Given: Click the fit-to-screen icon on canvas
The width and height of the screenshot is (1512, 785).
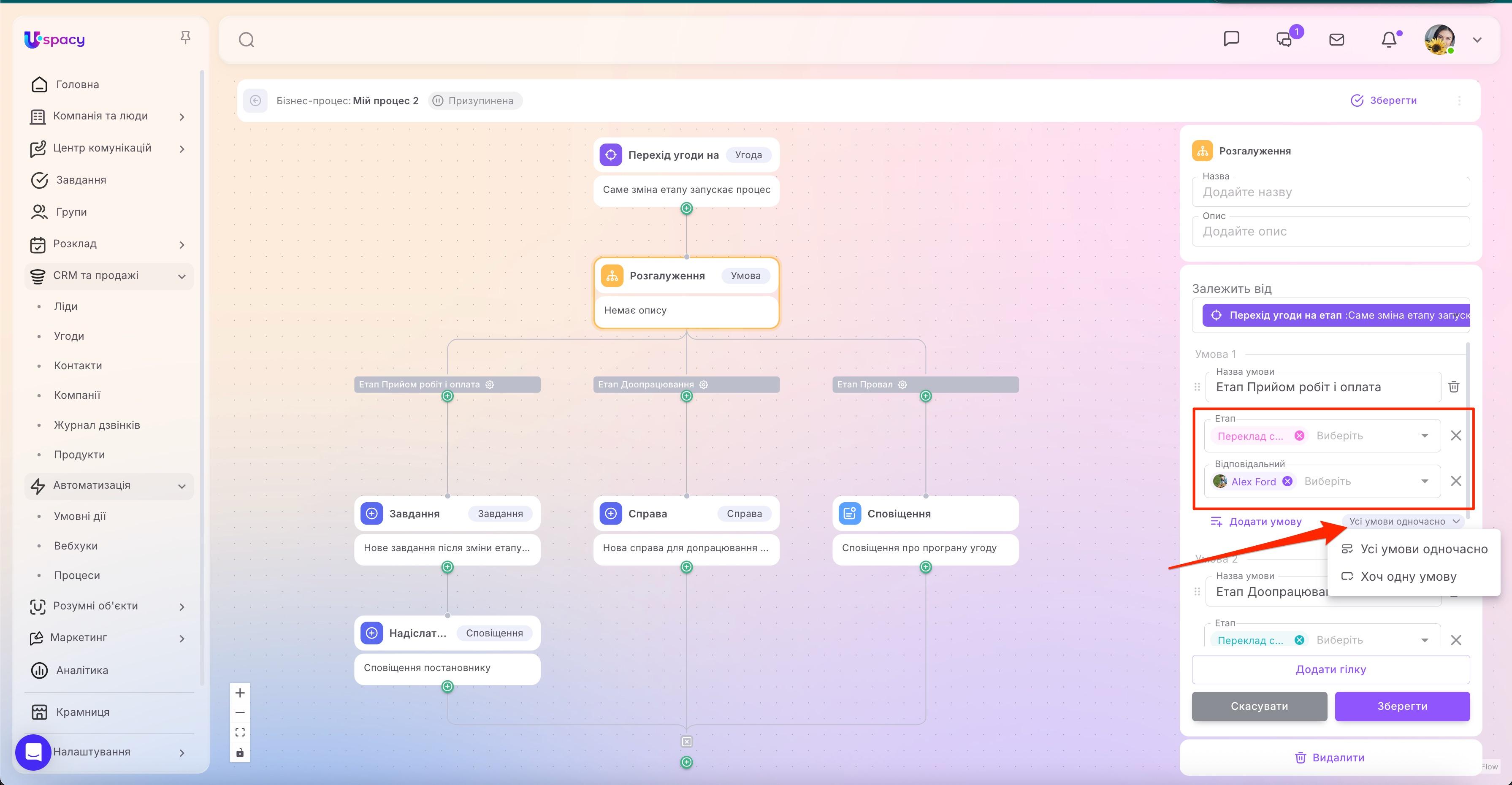Looking at the screenshot, I should [240, 731].
